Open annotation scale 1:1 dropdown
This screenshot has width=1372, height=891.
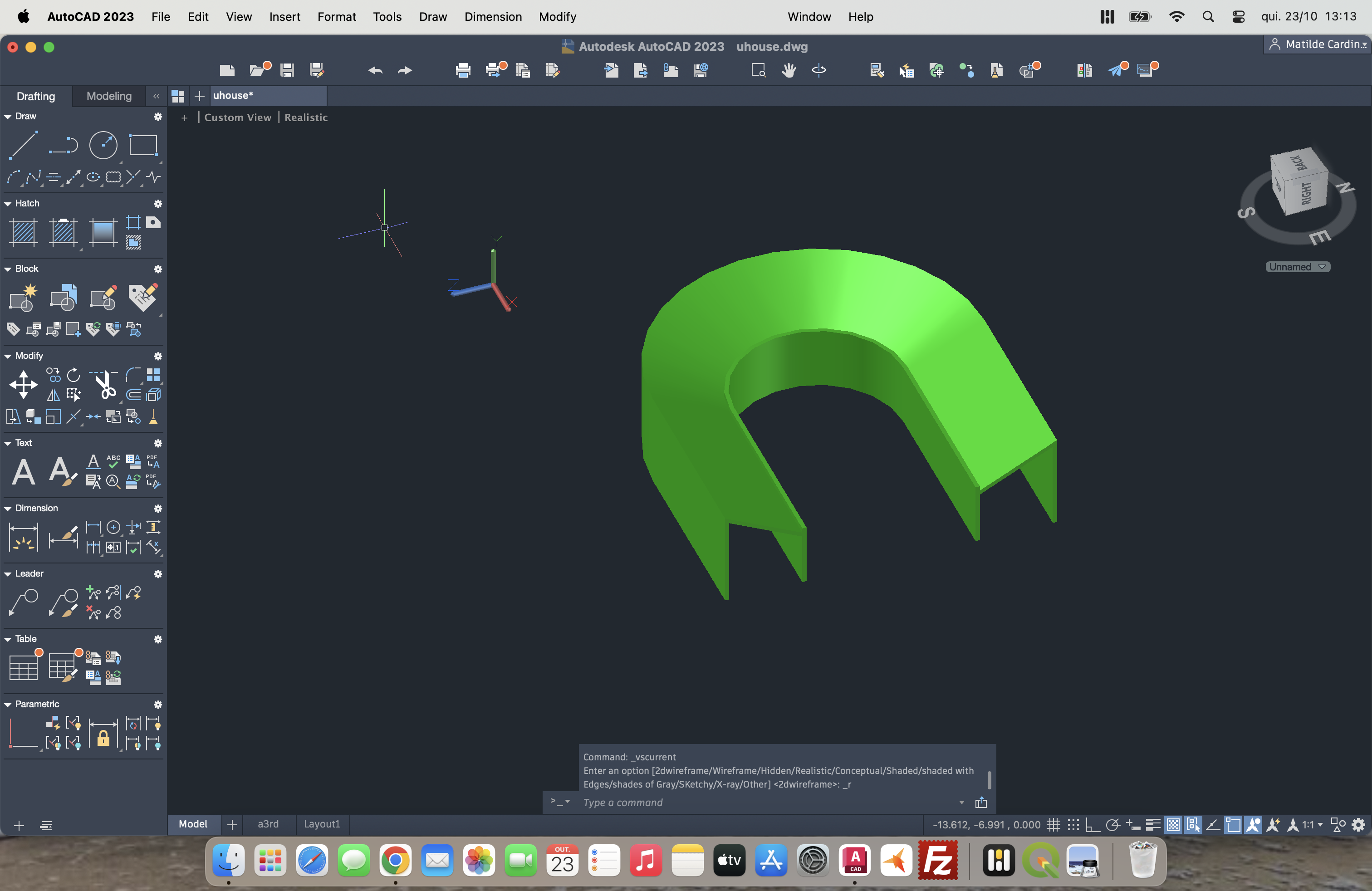point(1313,825)
